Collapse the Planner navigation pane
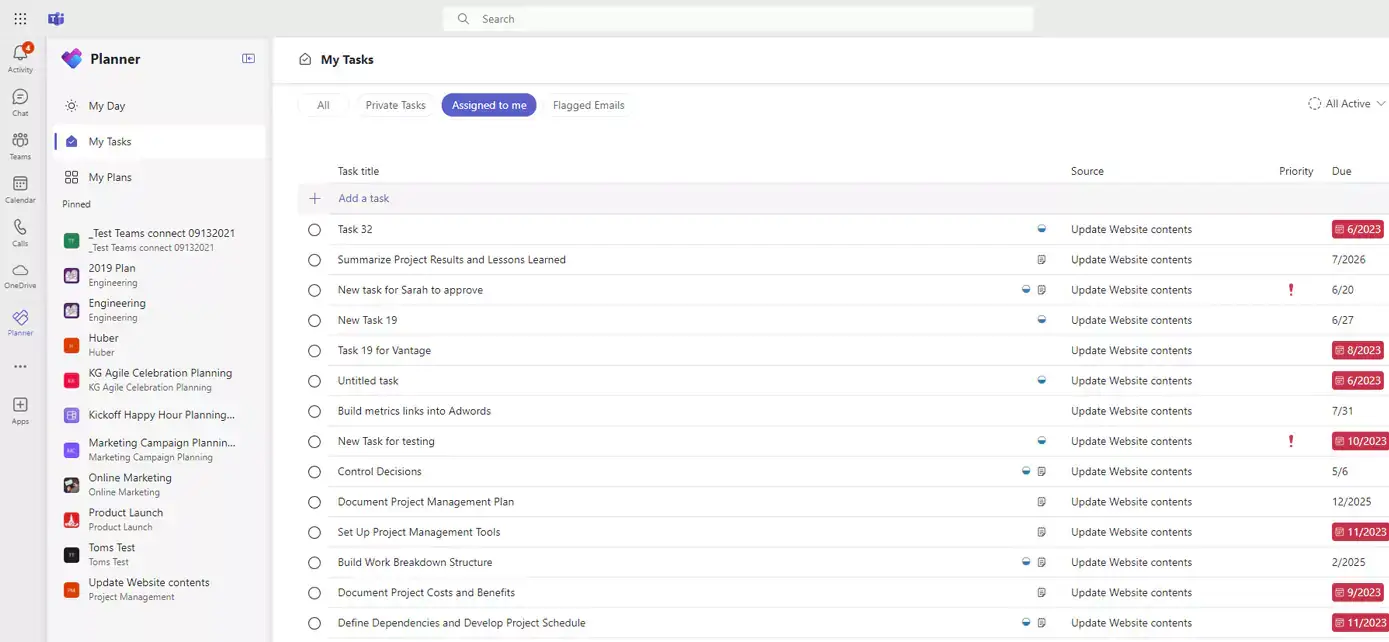 pyautogui.click(x=247, y=58)
